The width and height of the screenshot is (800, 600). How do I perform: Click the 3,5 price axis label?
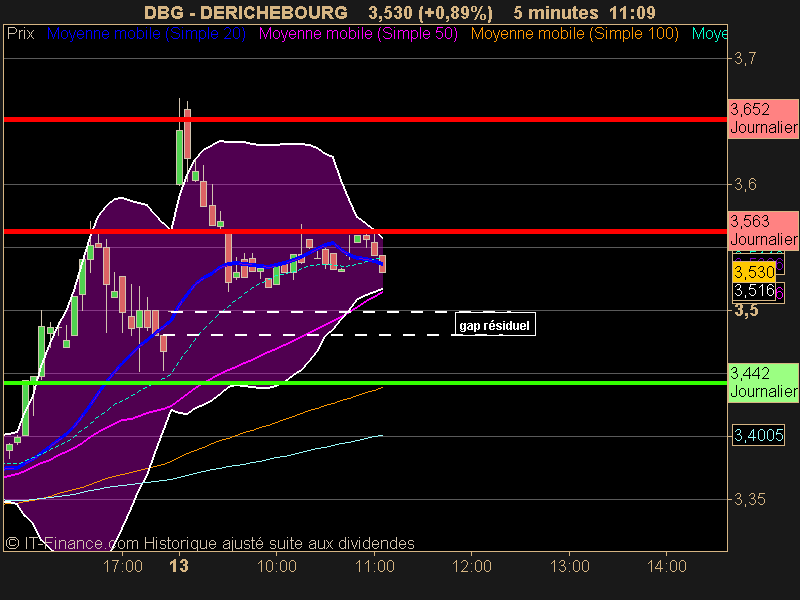click(746, 310)
